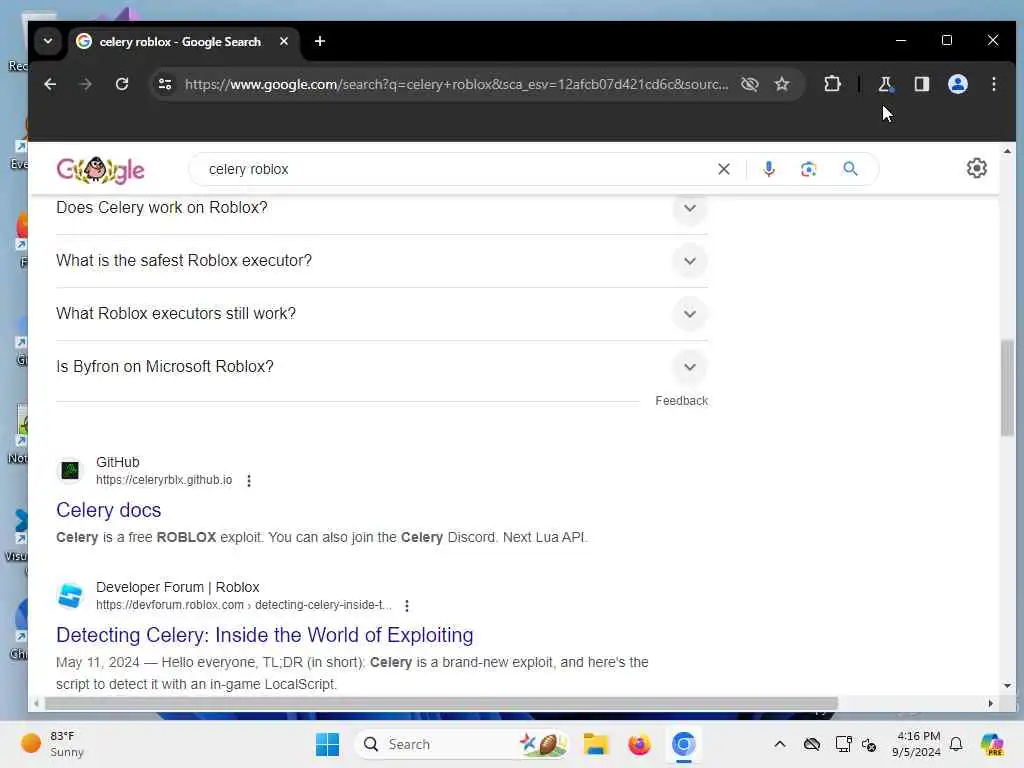Click the devforum.roblox.com URL breadcrumb
The height and width of the screenshot is (768, 1024).
coord(244,605)
